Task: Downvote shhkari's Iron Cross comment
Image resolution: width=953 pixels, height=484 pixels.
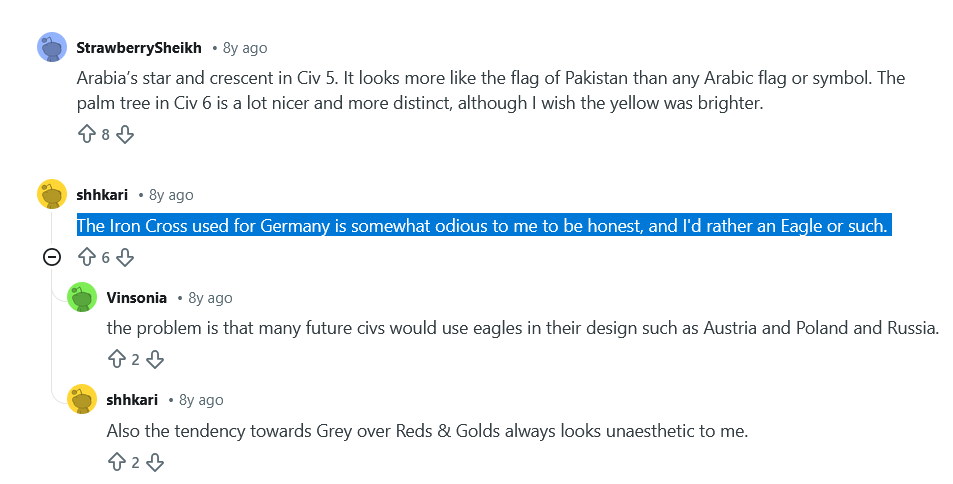Action: 125,257
